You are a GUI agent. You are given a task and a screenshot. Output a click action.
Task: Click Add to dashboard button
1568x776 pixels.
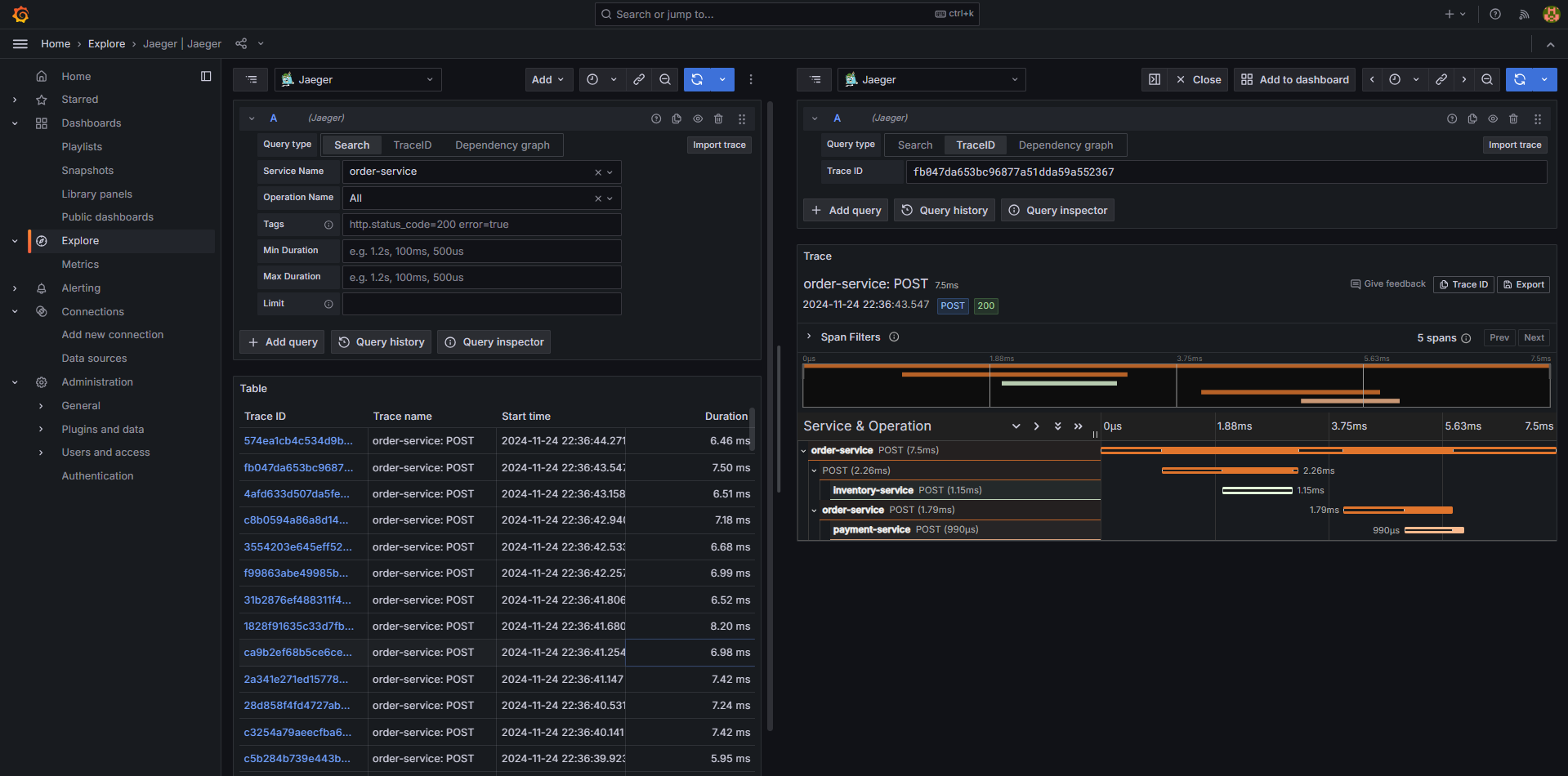pos(1294,79)
